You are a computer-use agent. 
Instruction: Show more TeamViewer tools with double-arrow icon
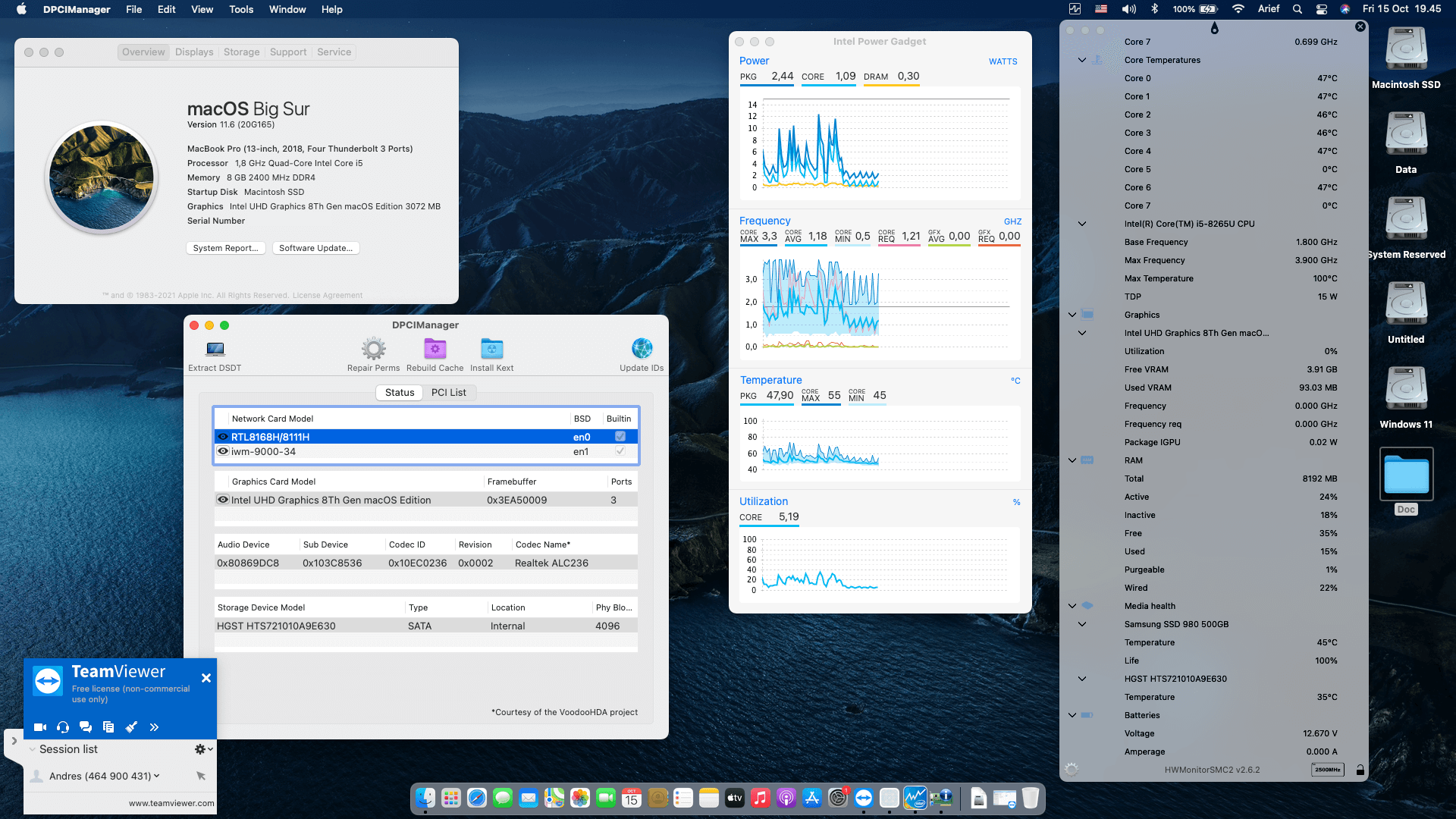[154, 727]
